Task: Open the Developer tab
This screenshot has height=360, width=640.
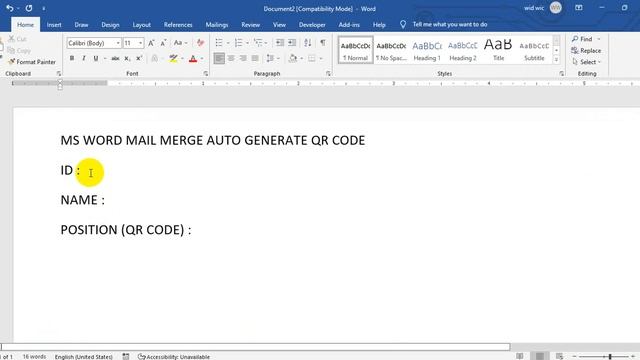Action: coord(312,25)
